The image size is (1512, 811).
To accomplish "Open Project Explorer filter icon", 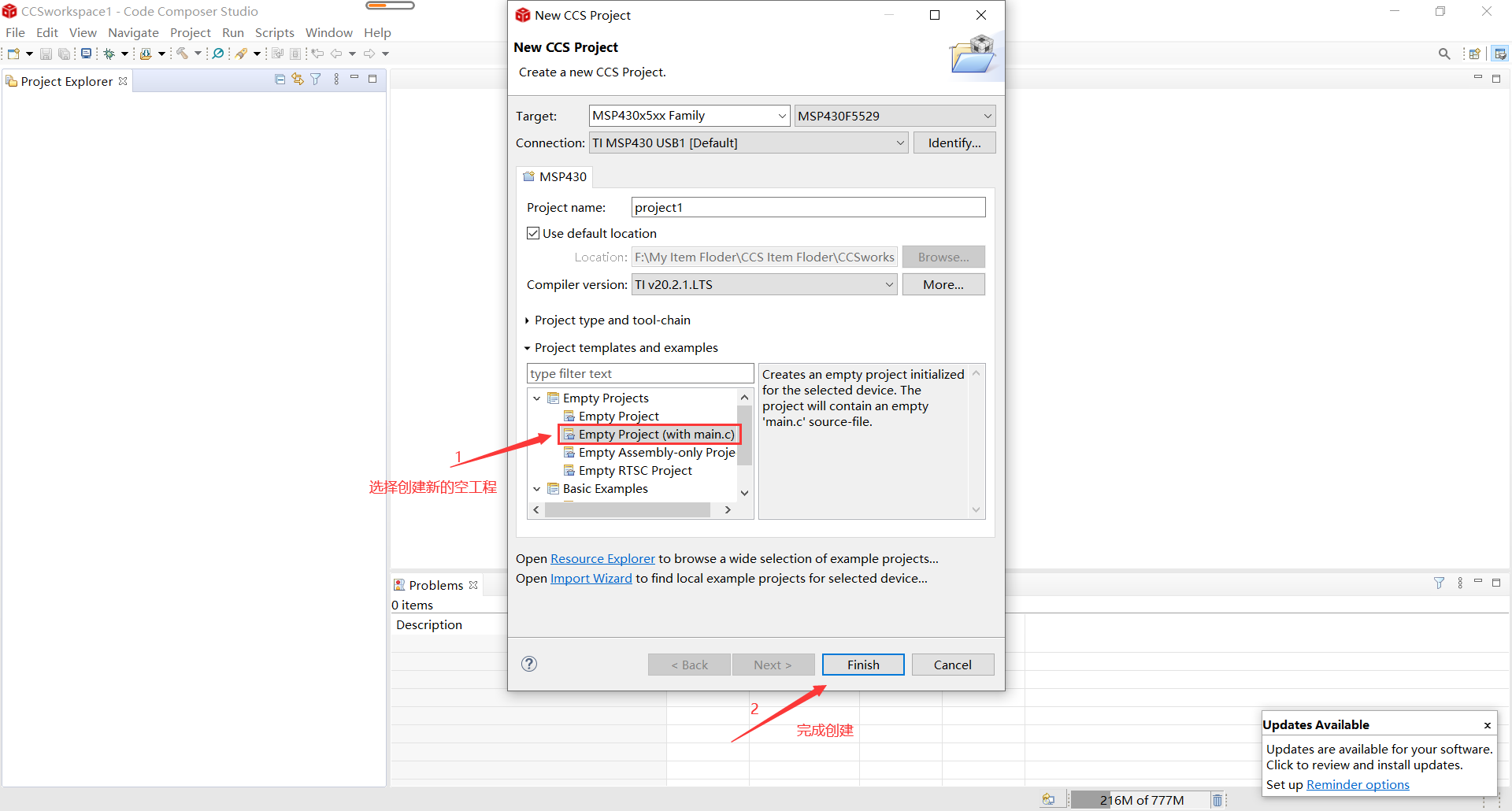I will point(316,79).
